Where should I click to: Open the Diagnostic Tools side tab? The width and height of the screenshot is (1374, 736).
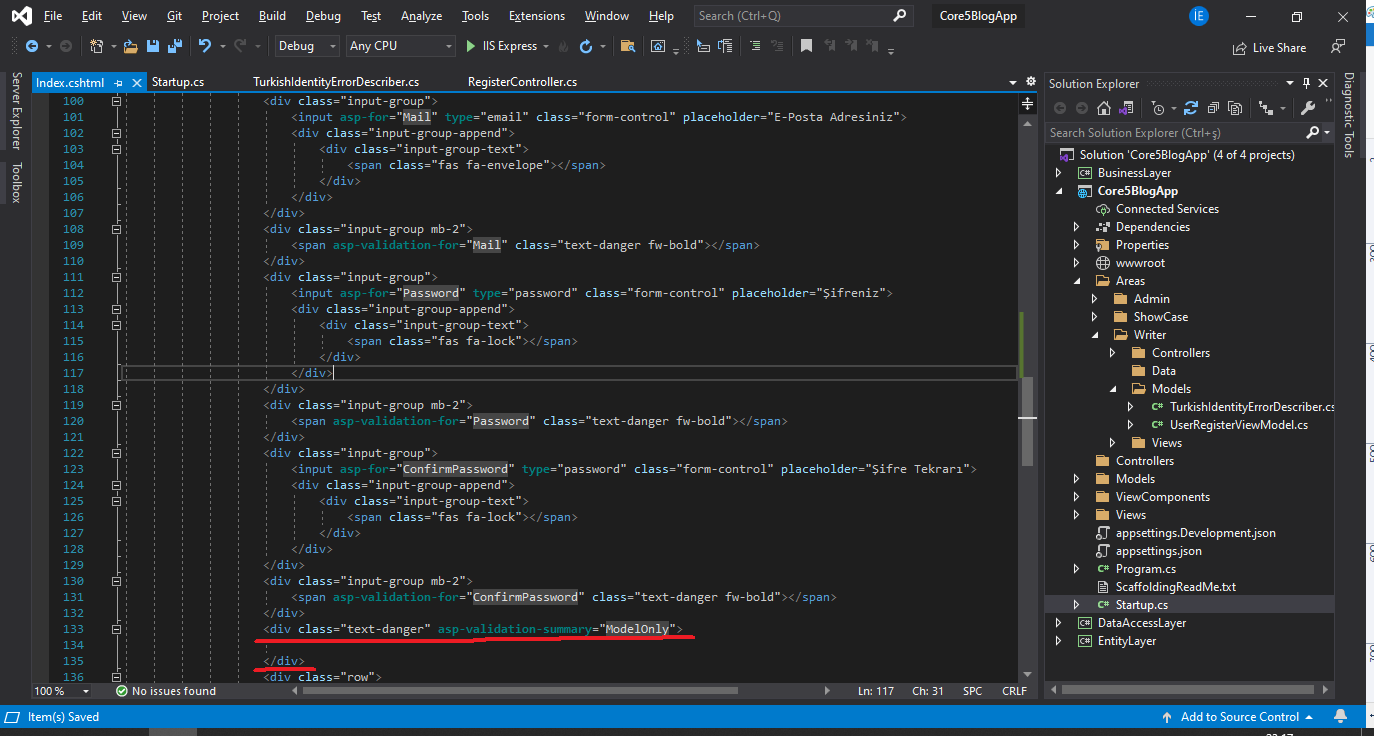pyautogui.click(x=1348, y=115)
